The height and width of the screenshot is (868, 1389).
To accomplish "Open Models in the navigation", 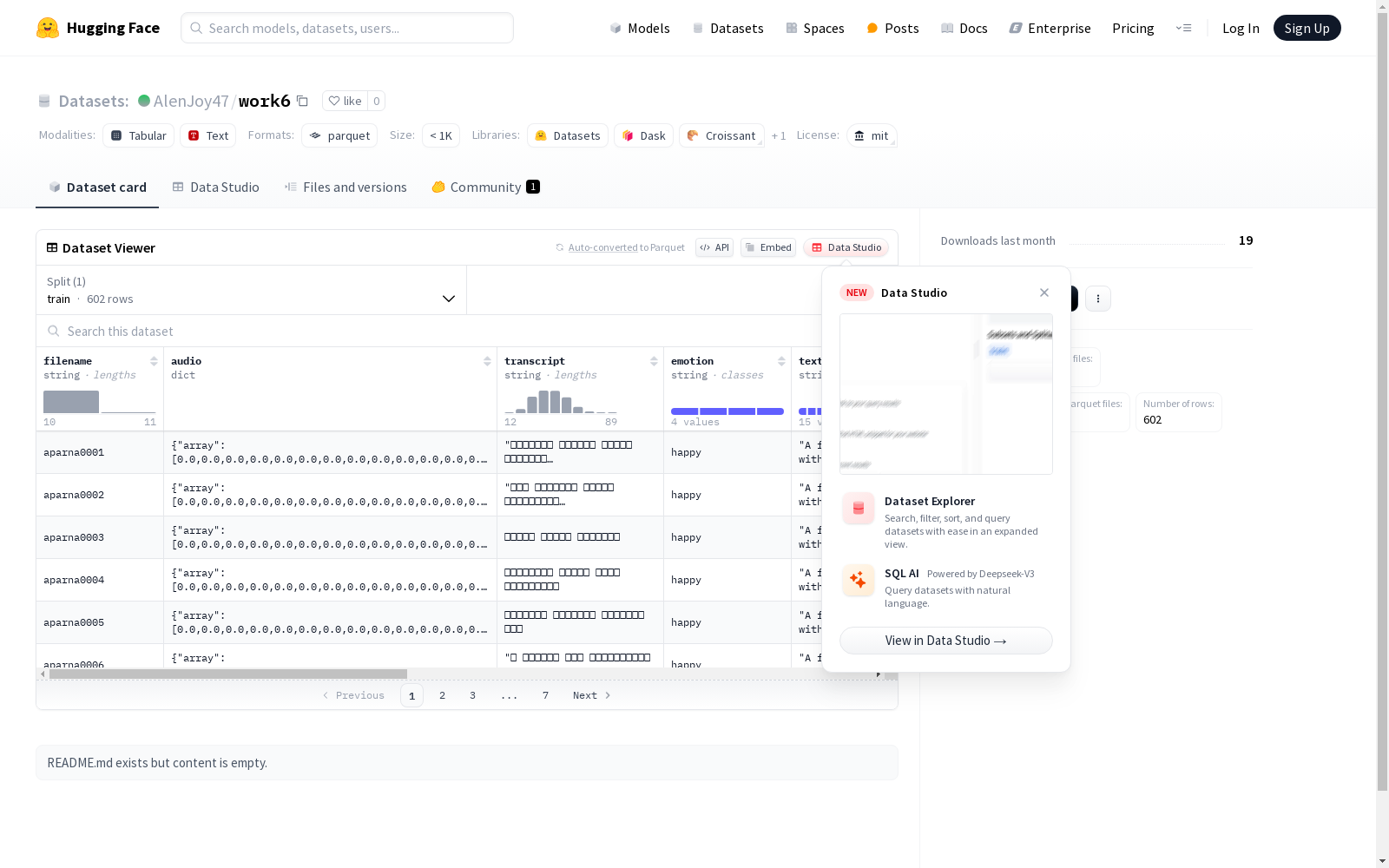I will (640, 28).
